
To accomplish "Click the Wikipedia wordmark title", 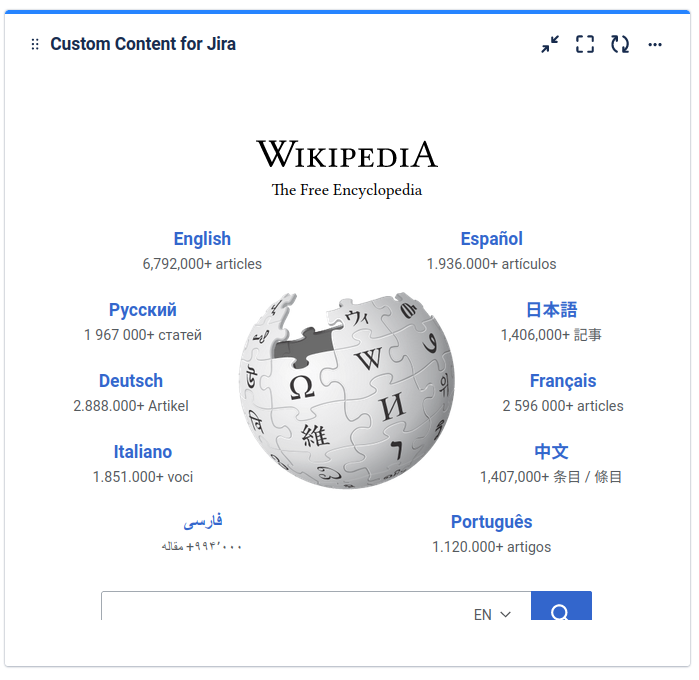I will [347, 155].
